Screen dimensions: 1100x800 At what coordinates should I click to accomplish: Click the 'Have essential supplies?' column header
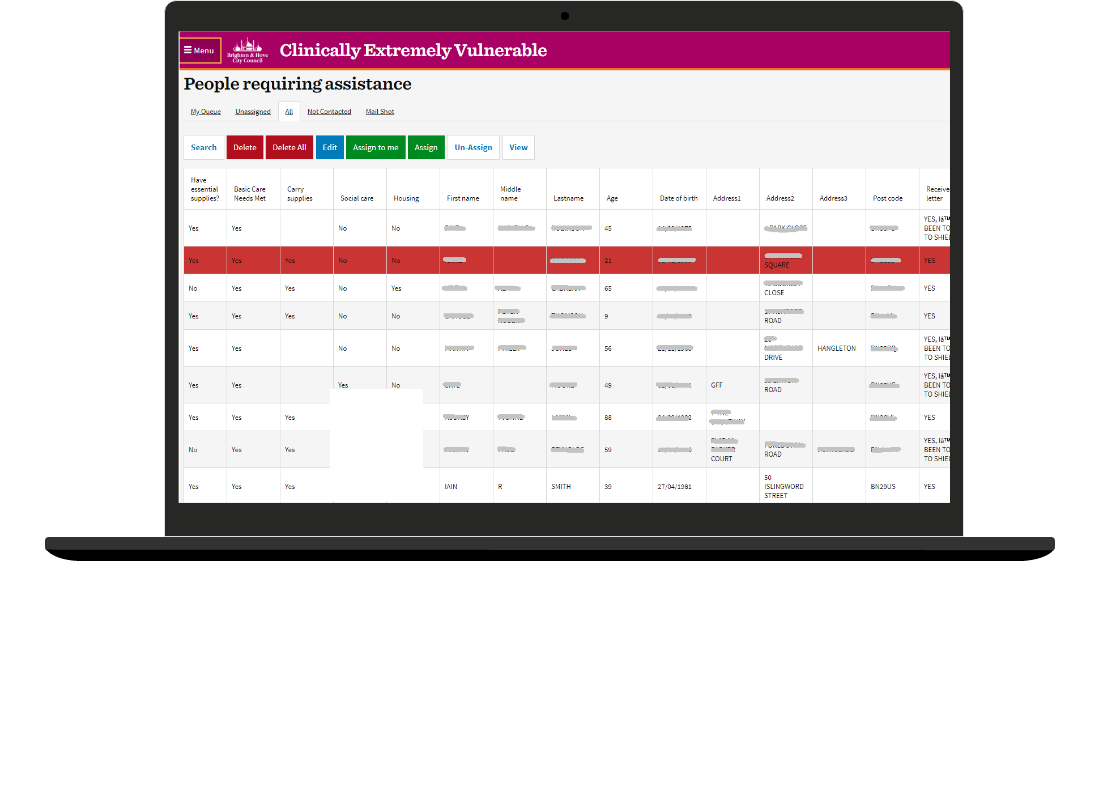pyautogui.click(x=204, y=189)
